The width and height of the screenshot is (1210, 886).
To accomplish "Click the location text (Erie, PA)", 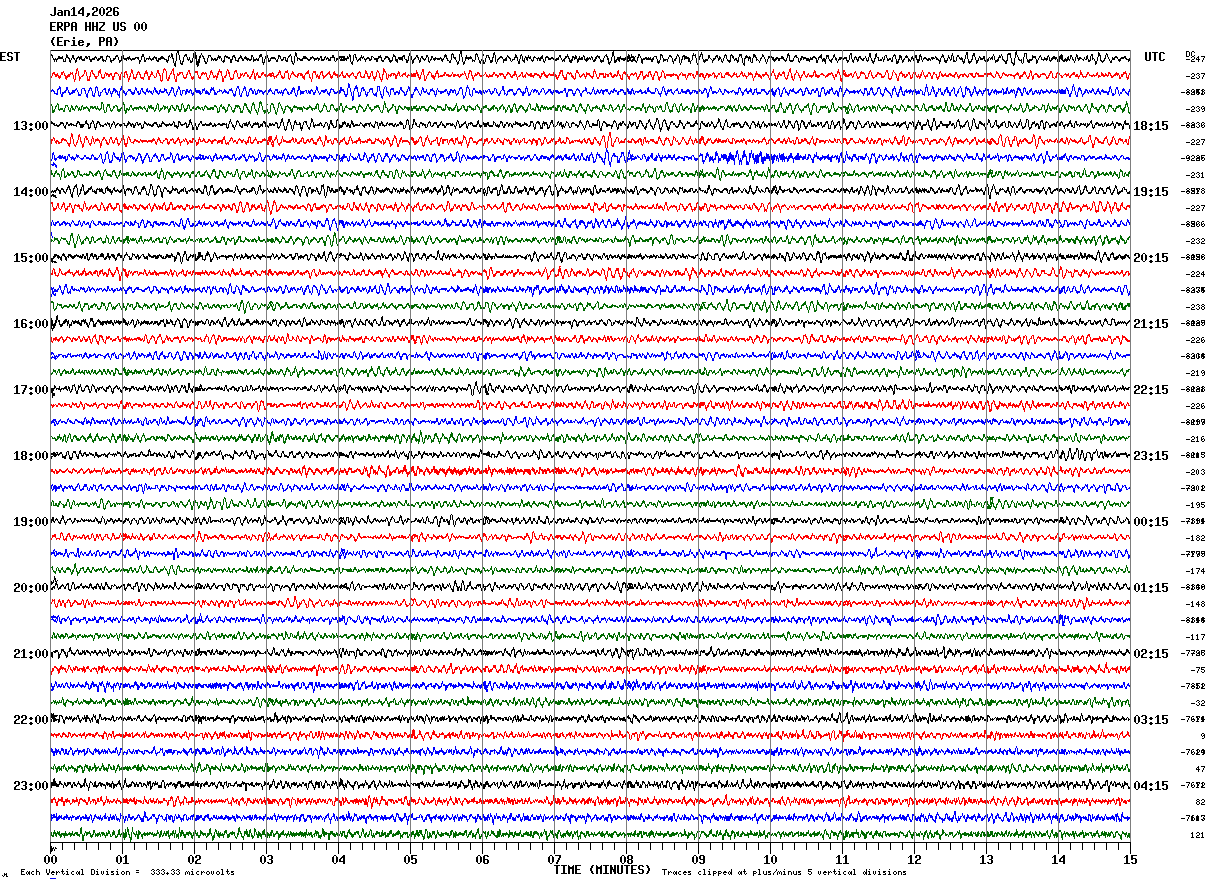I will 84,42.
